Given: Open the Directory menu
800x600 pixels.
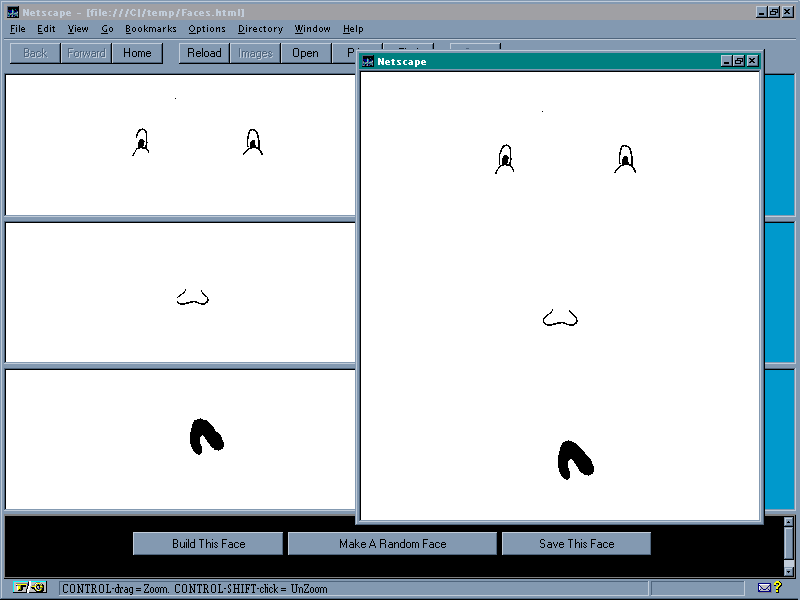Looking at the screenshot, I should tap(260, 29).
